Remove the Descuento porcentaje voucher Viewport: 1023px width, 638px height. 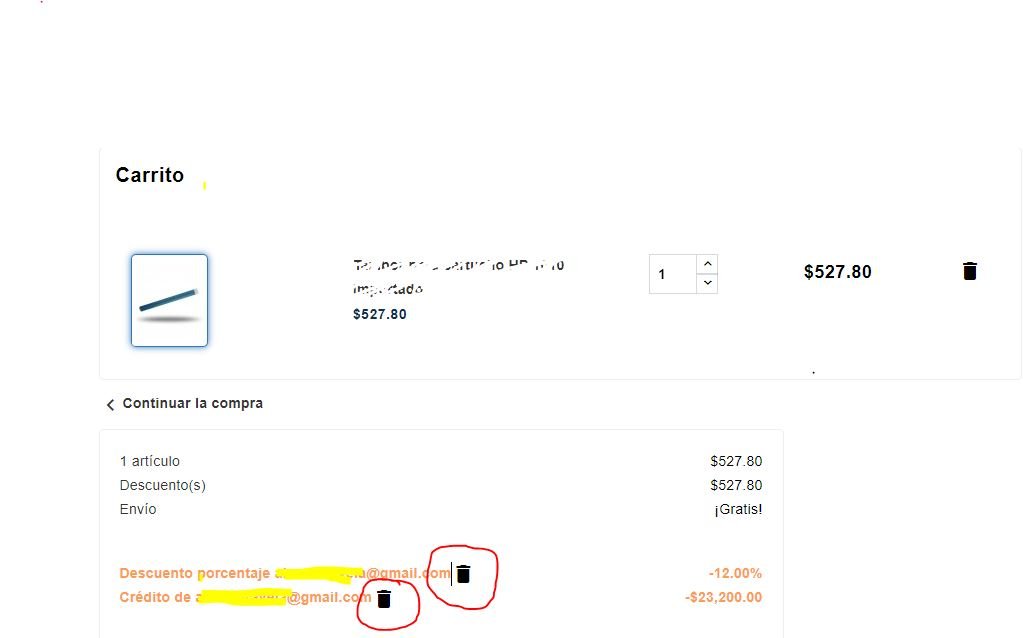[x=463, y=573]
